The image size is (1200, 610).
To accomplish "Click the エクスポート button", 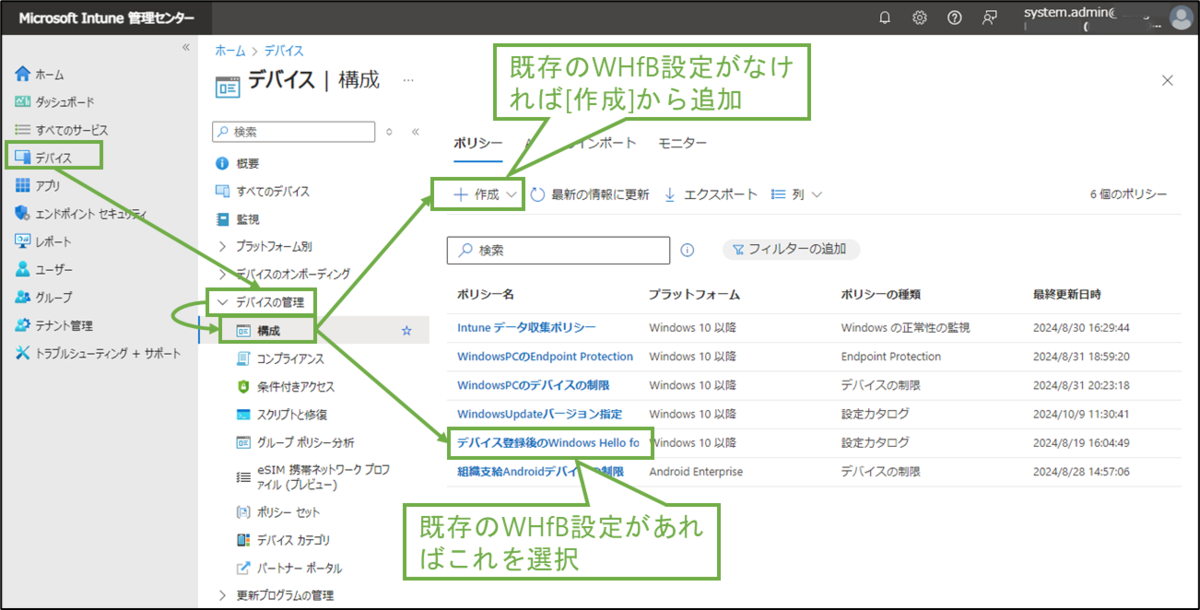I will pos(711,194).
